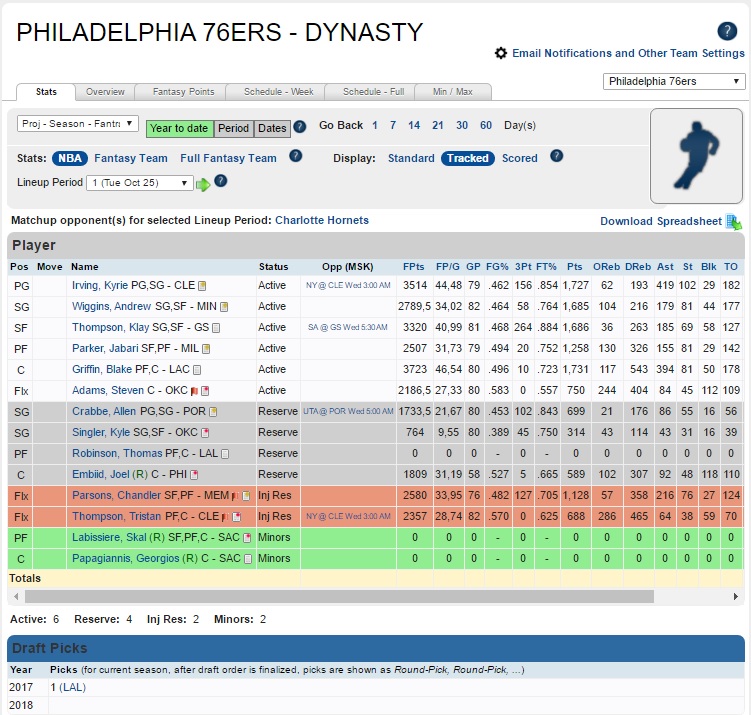Open Steven Adams' red note icon
This screenshot has width=751, height=715.
point(205,391)
